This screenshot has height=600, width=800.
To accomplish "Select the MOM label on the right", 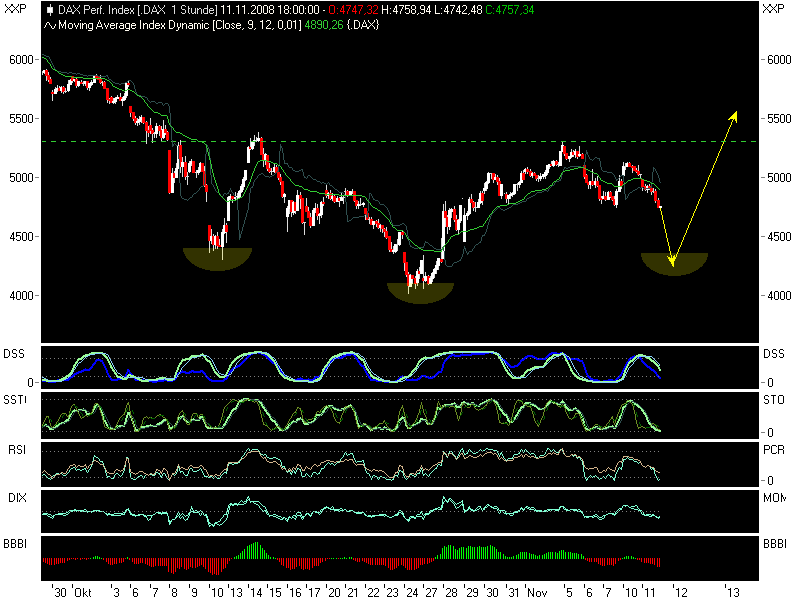I will 774,498.
